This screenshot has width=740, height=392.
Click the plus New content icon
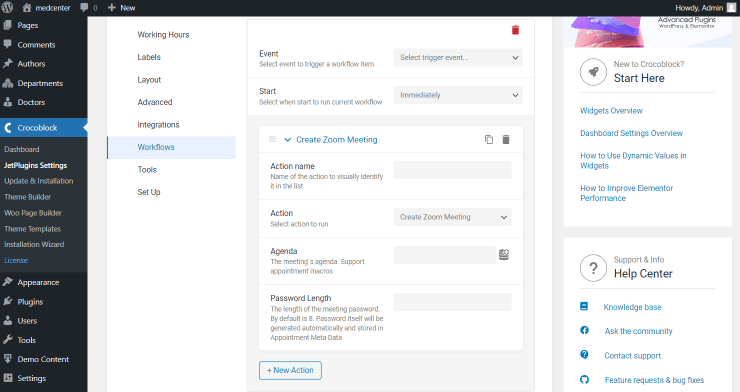112,8
